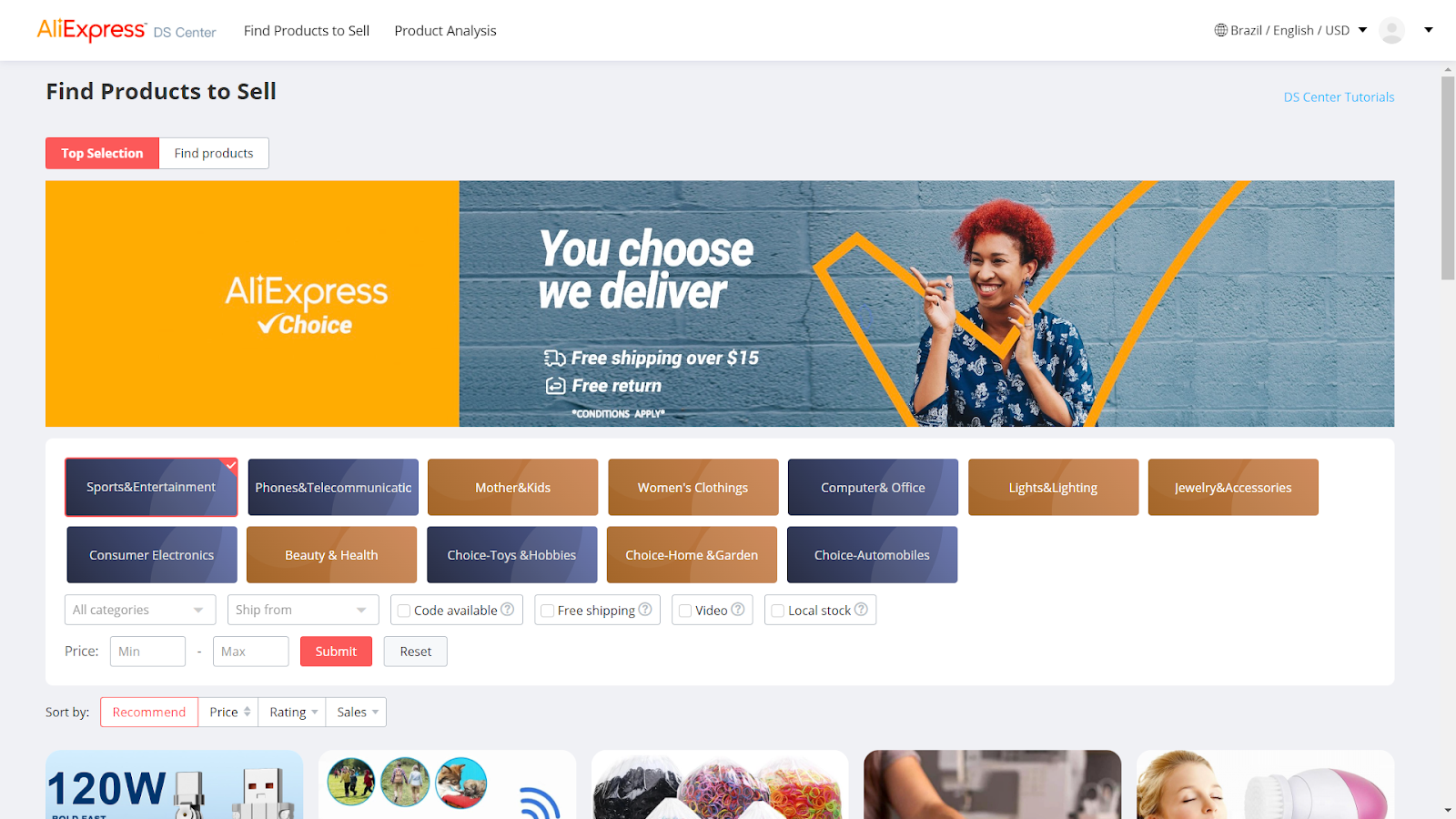Open the user profile avatar icon

[x=1391, y=30]
